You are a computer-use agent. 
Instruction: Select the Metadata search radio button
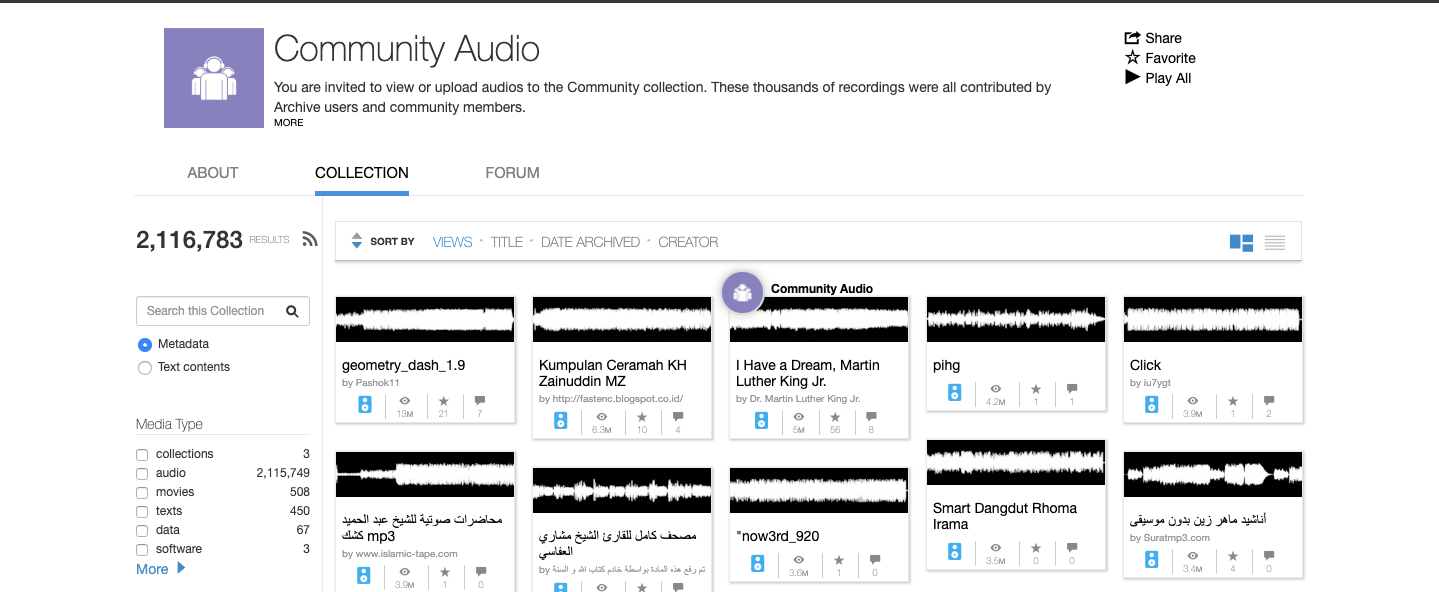point(145,344)
